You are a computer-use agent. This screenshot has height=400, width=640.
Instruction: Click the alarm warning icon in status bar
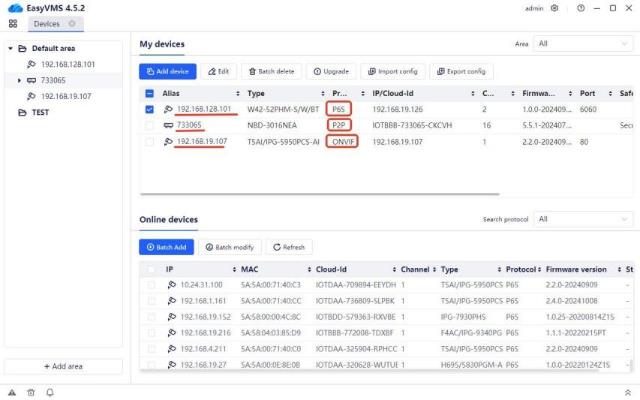12,391
